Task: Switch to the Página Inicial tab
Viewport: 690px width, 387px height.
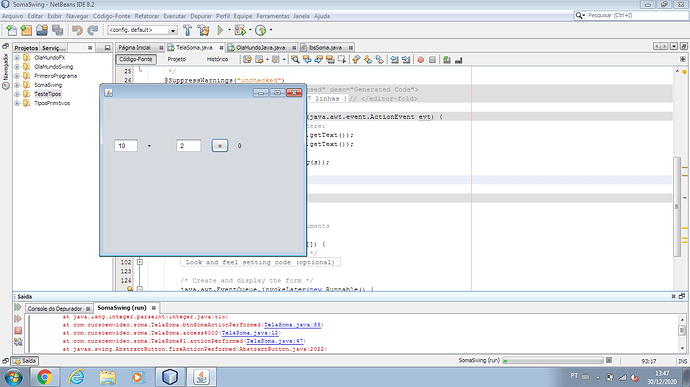Action: 135,48
